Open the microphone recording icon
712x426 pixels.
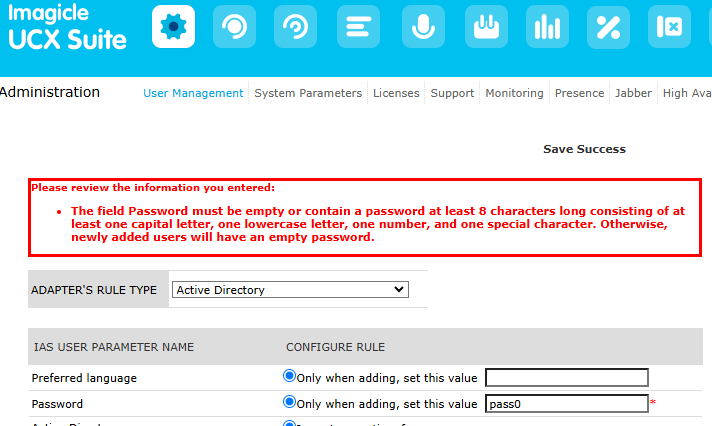click(423, 27)
